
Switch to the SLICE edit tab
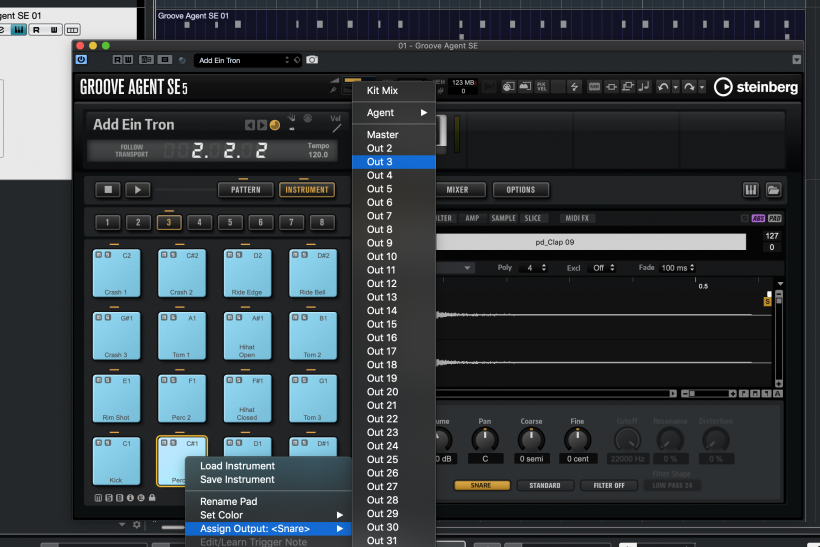533,218
